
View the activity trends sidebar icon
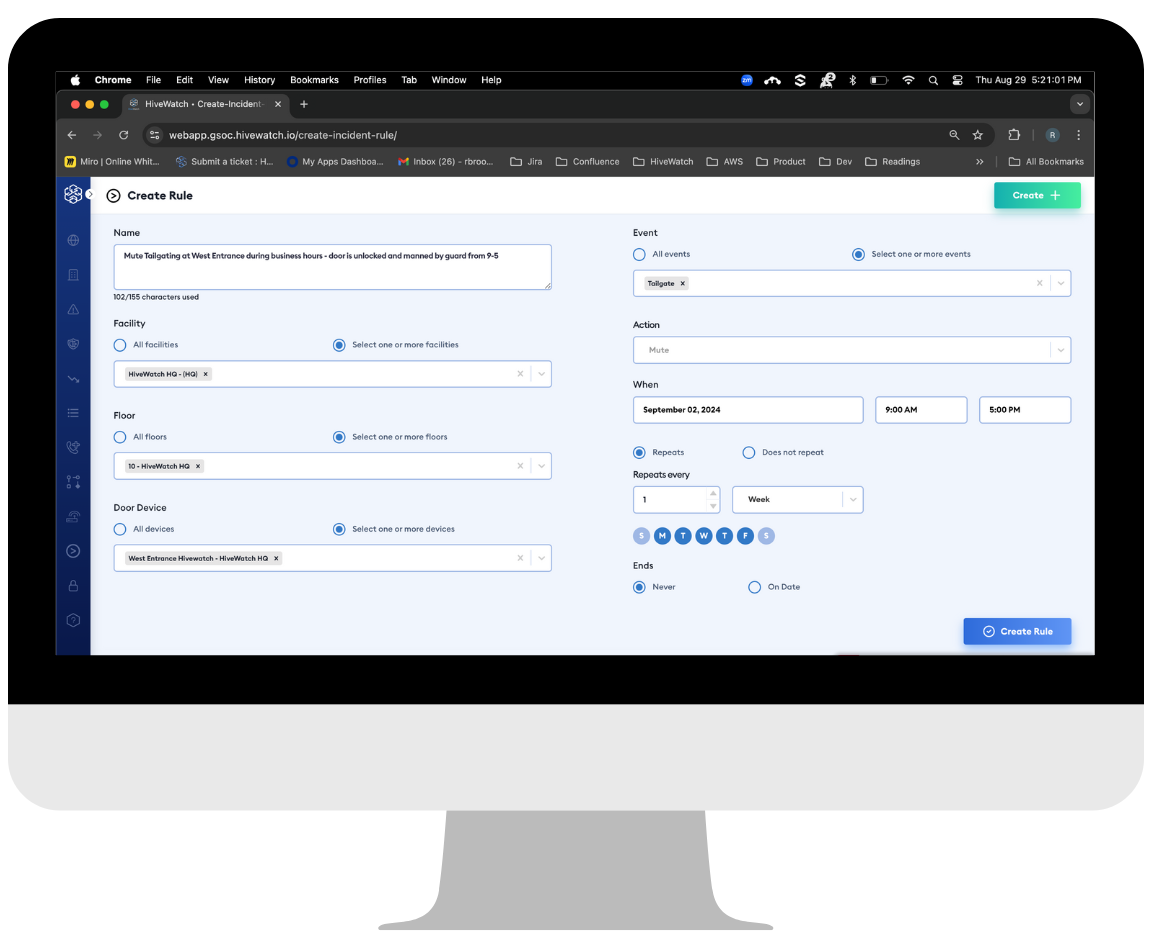tap(73, 375)
